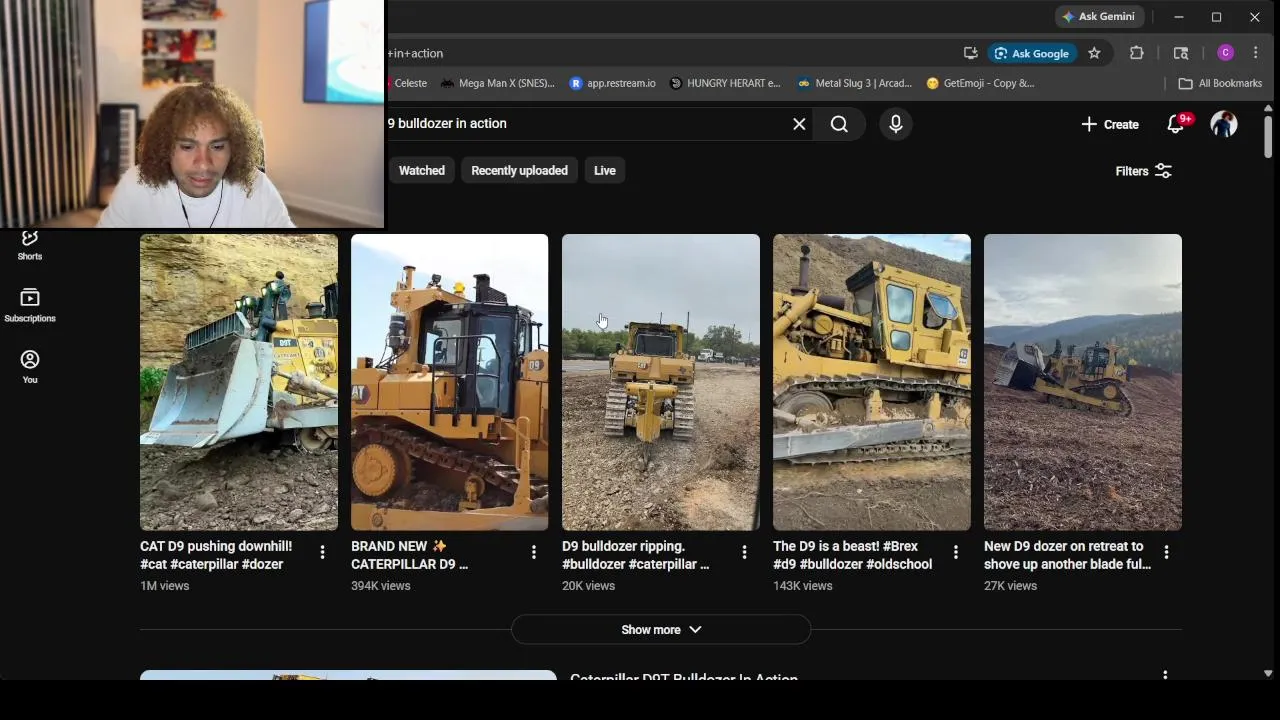
Task: Open options menu for New D9 dozer on retreat
Action: [1166, 552]
